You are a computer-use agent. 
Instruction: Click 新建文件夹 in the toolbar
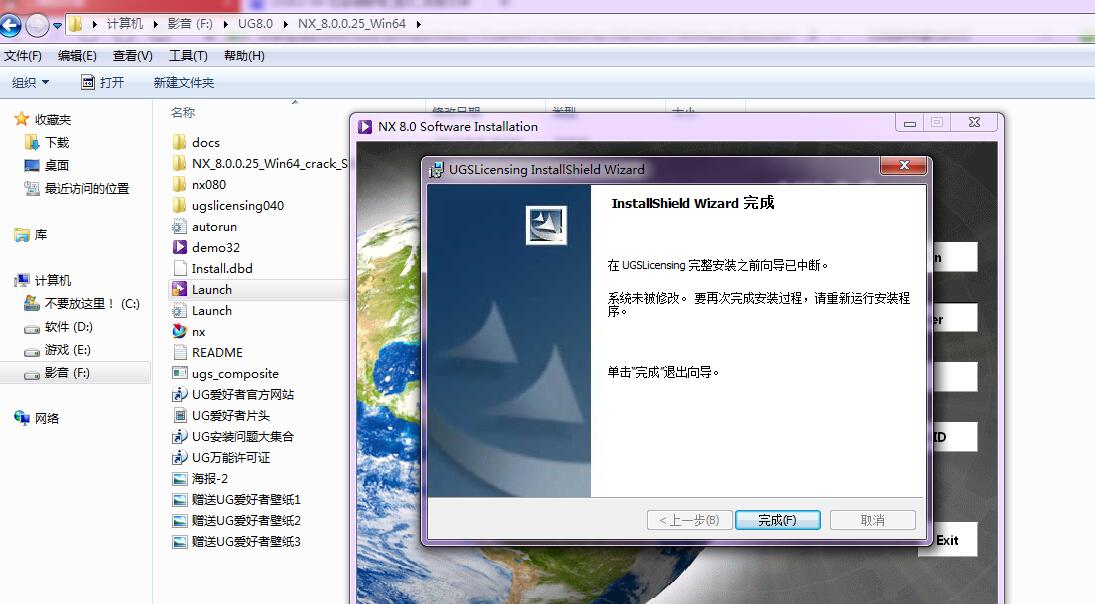184,82
